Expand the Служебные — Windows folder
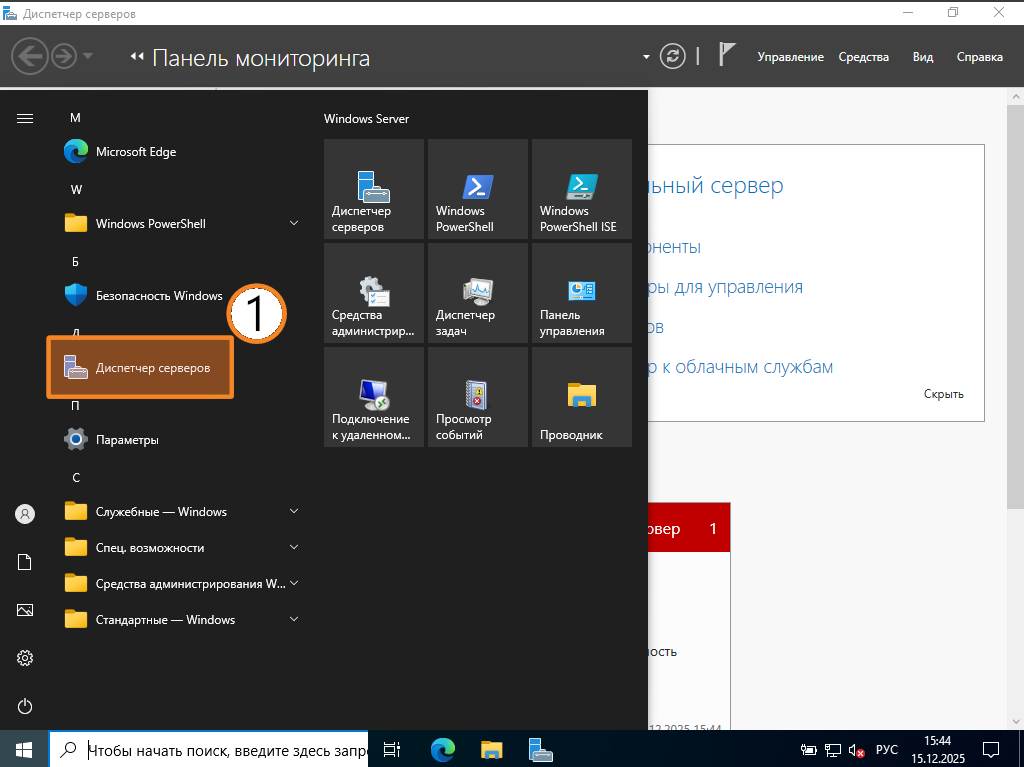 [x=294, y=512]
